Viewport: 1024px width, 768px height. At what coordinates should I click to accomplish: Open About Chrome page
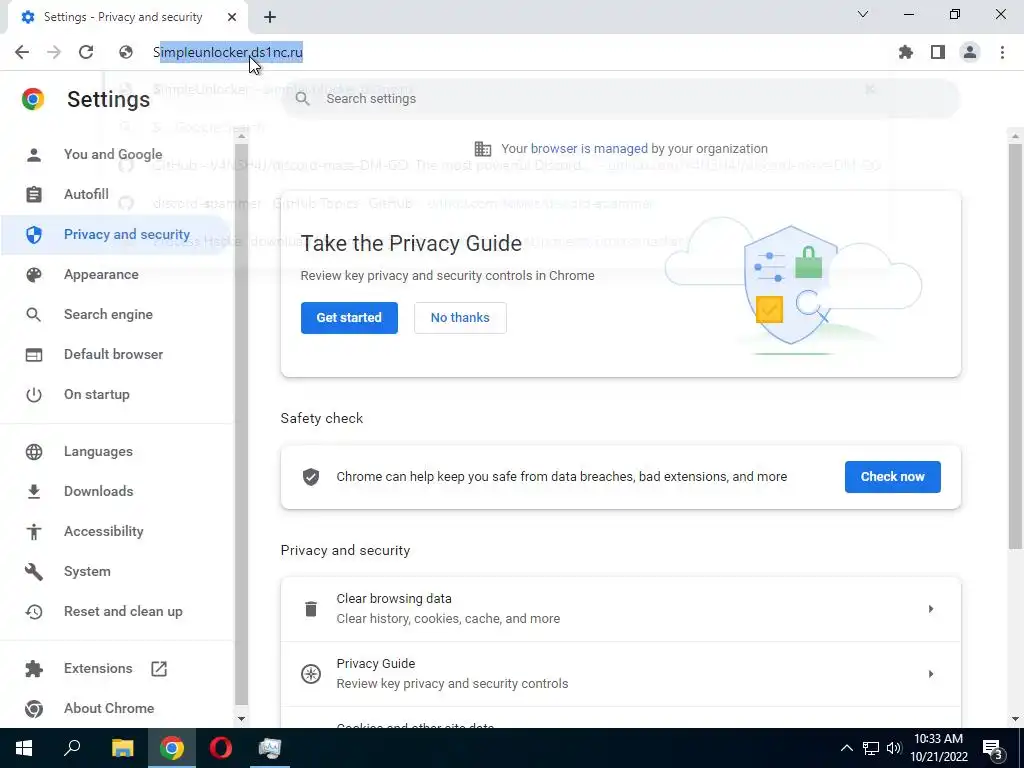click(x=109, y=708)
